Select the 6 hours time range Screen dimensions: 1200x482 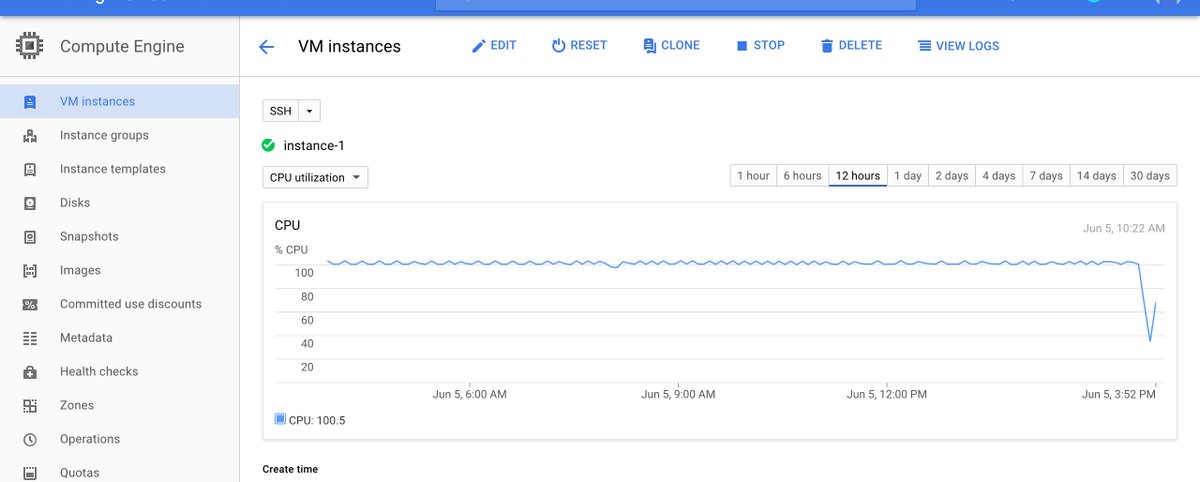pos(802,176)
